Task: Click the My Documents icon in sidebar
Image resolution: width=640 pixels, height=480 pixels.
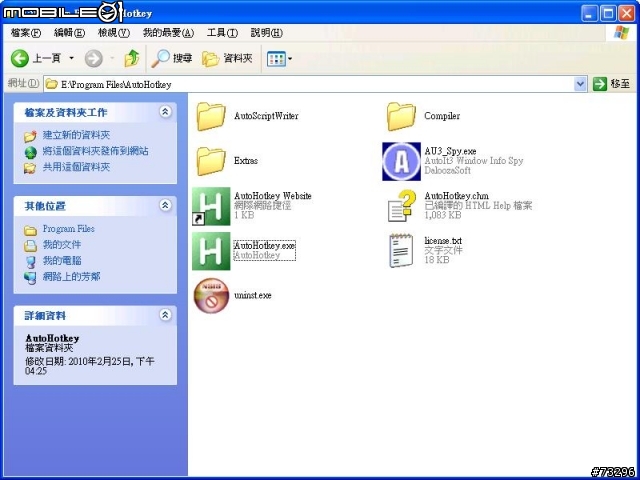Action: pyautogui.click(x=30, y=246)
